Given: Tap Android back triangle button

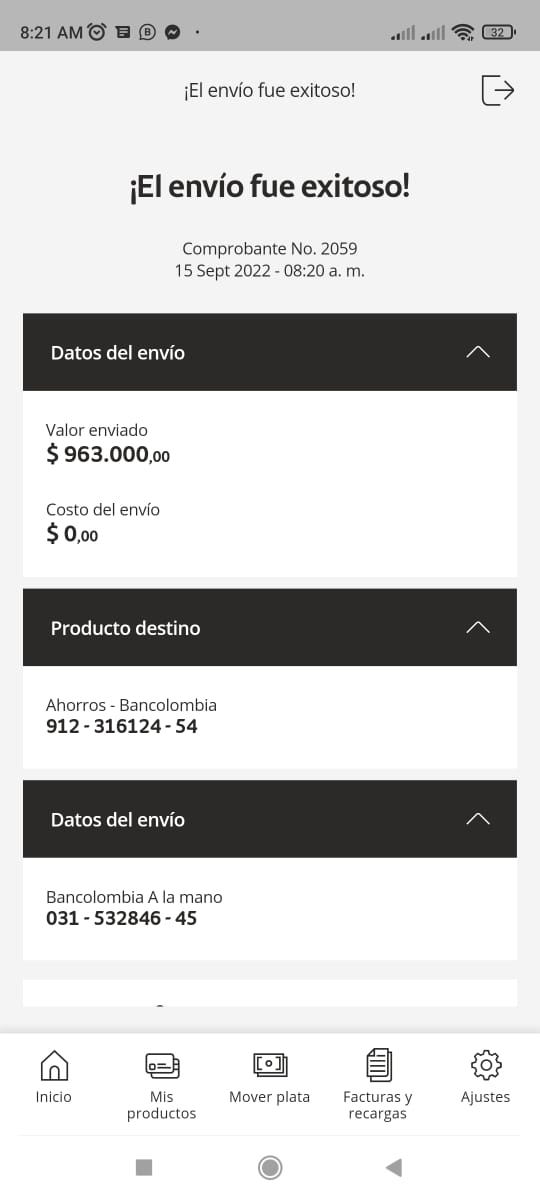Looking at the screenshot, I should 394,1167.
